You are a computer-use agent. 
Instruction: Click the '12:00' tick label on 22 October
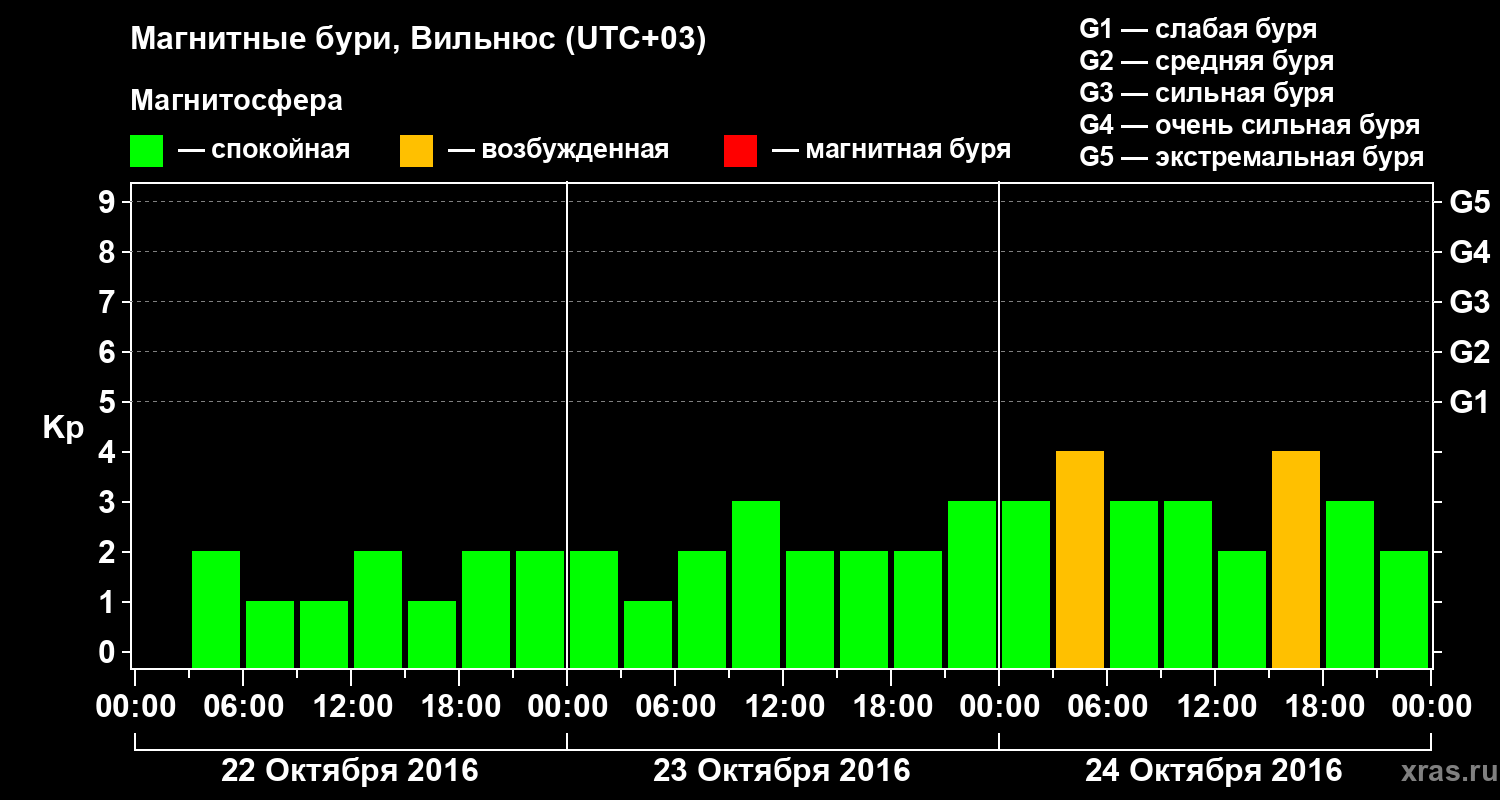click(x=351, y=706)
